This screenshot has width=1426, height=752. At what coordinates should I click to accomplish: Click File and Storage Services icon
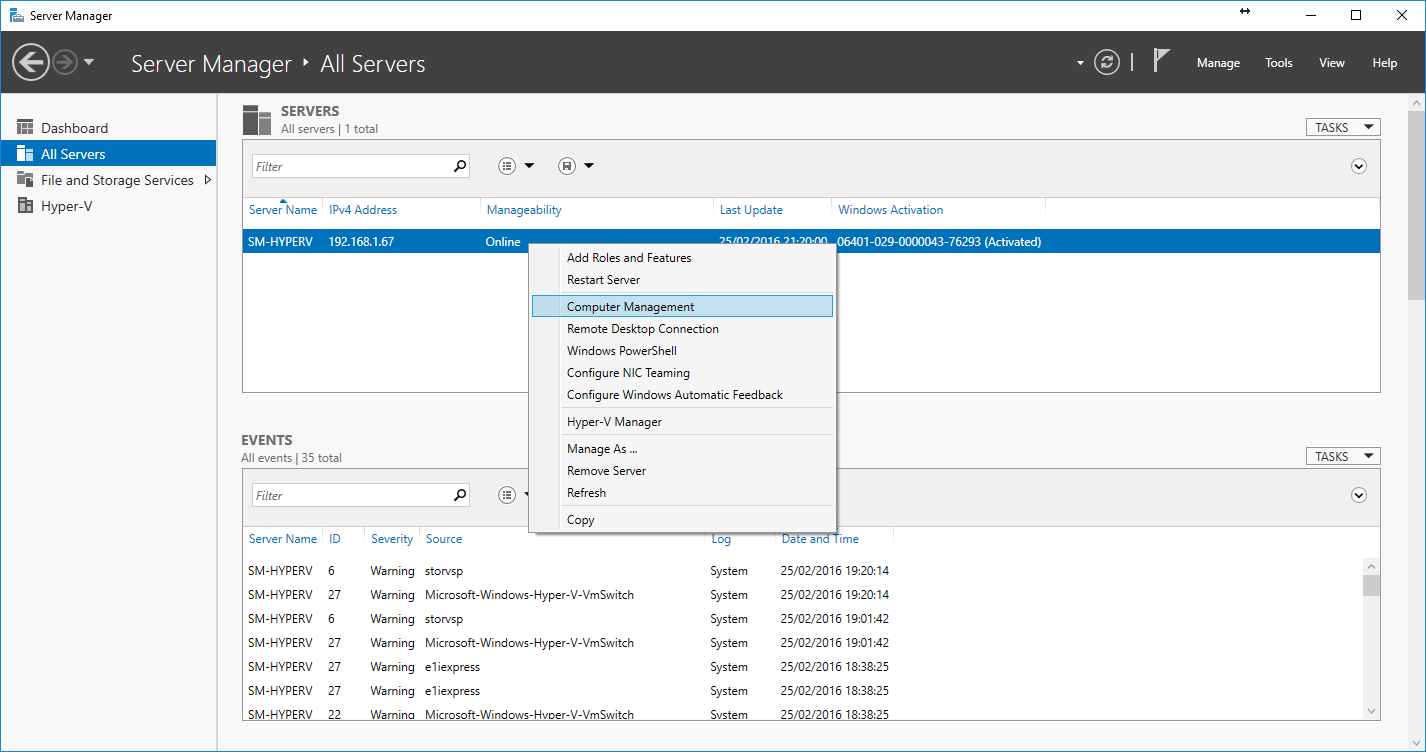coord(25,180)
